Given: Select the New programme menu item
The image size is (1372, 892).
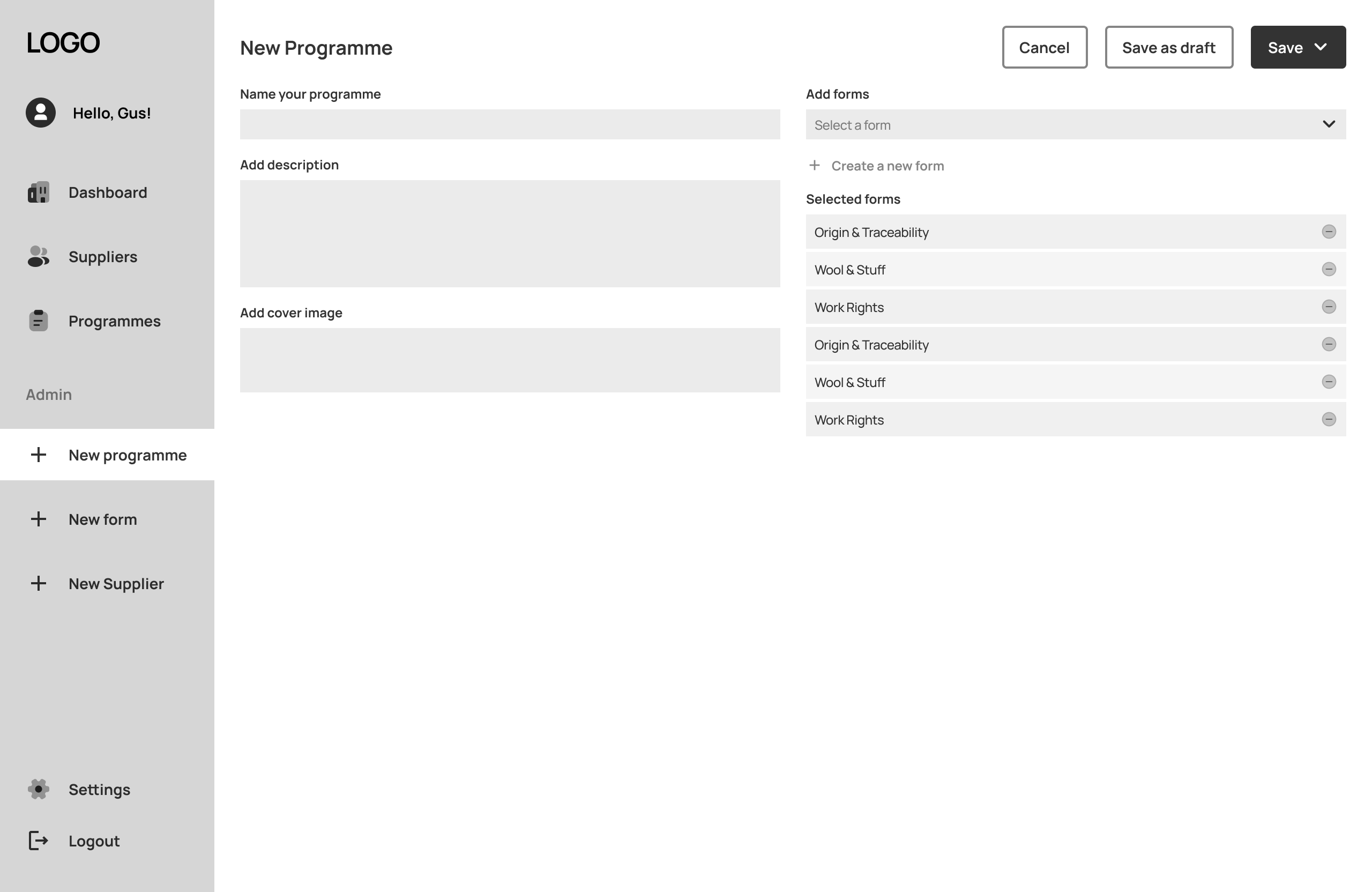Looking at the screenshot, I should pyautogui.click(x=127, y=455).
